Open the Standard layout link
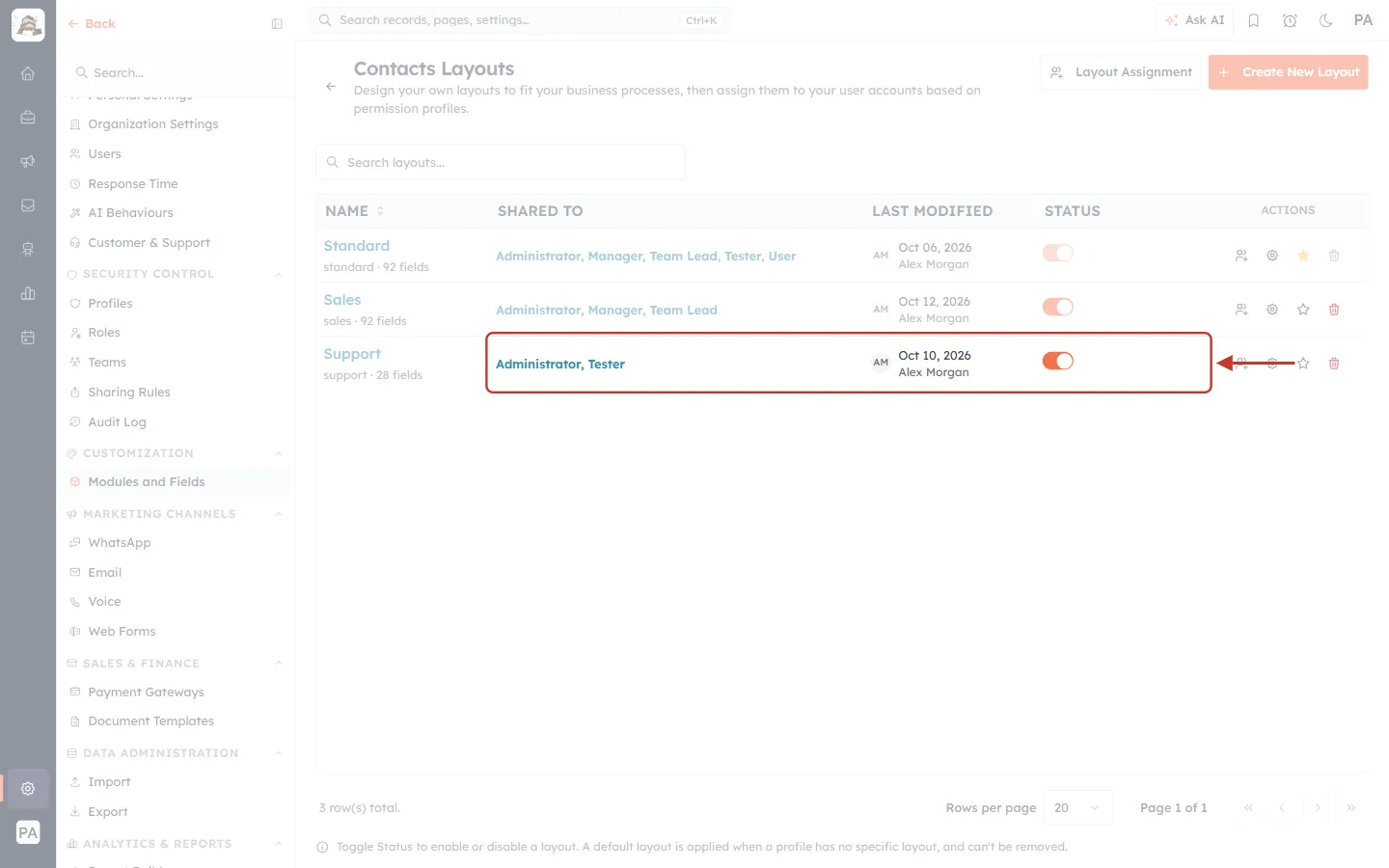 (x=357, y=246)
